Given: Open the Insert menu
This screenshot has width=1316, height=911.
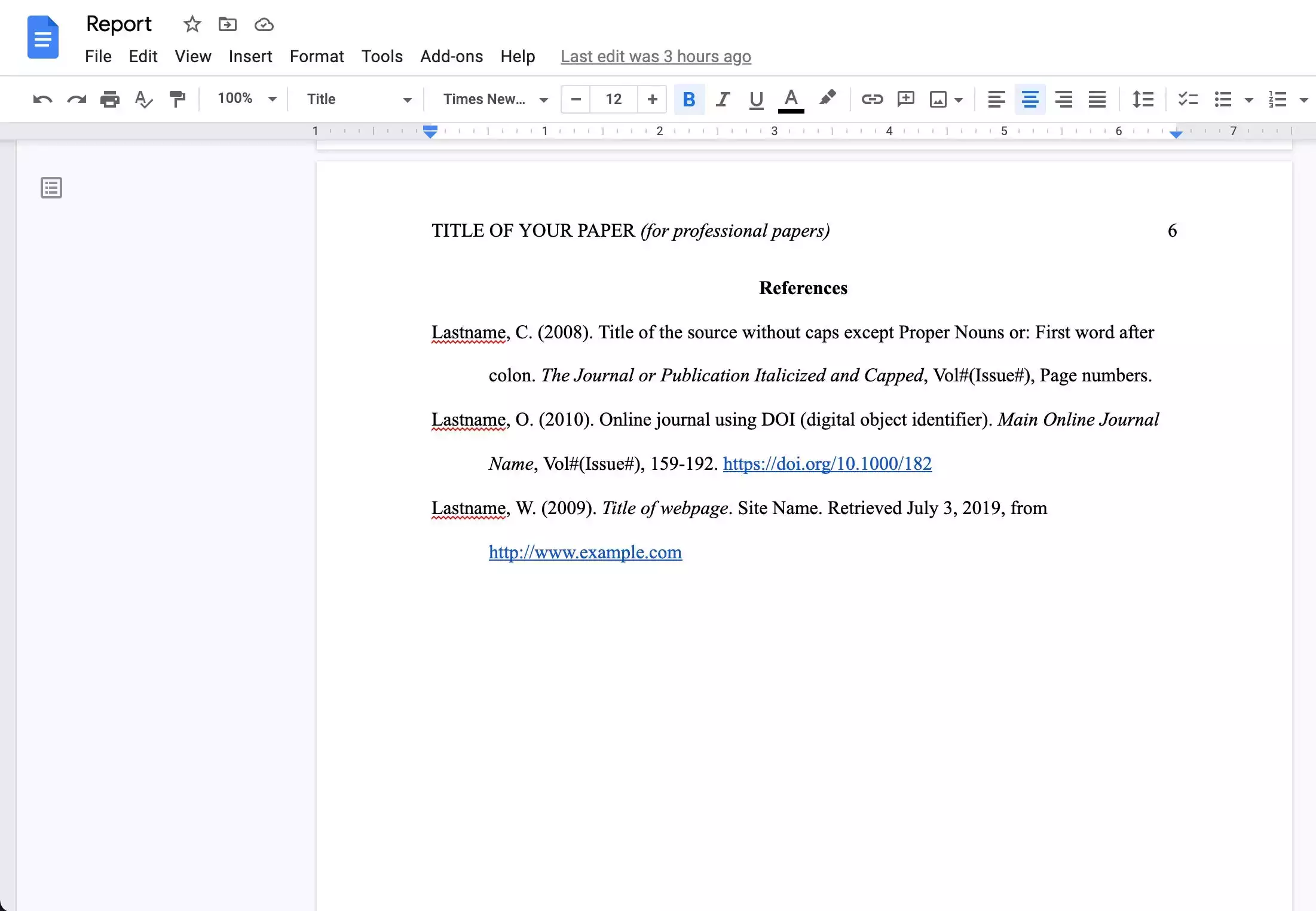Looking at the screenshot, I should [x=250, y=56].
